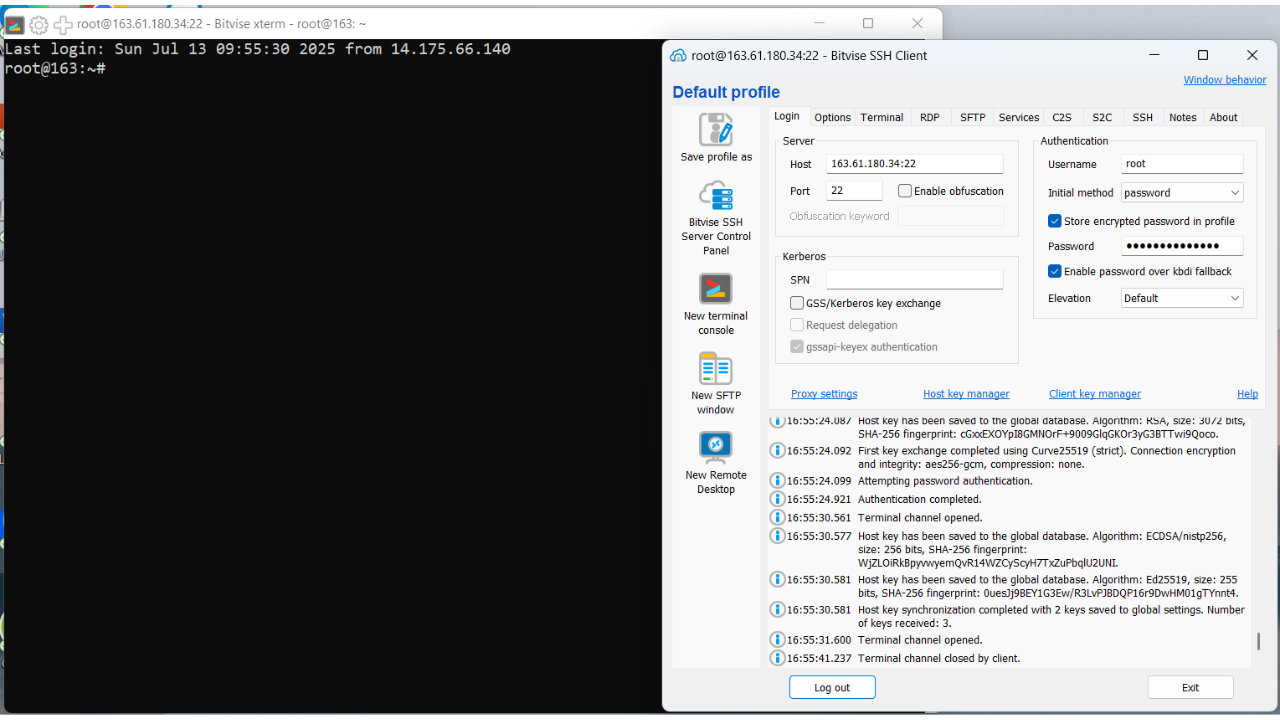This screenshot has width=1280, height=720.
Task: Open Bitvise SSH Server Control Panel icon
Action: tap(716, 194)
